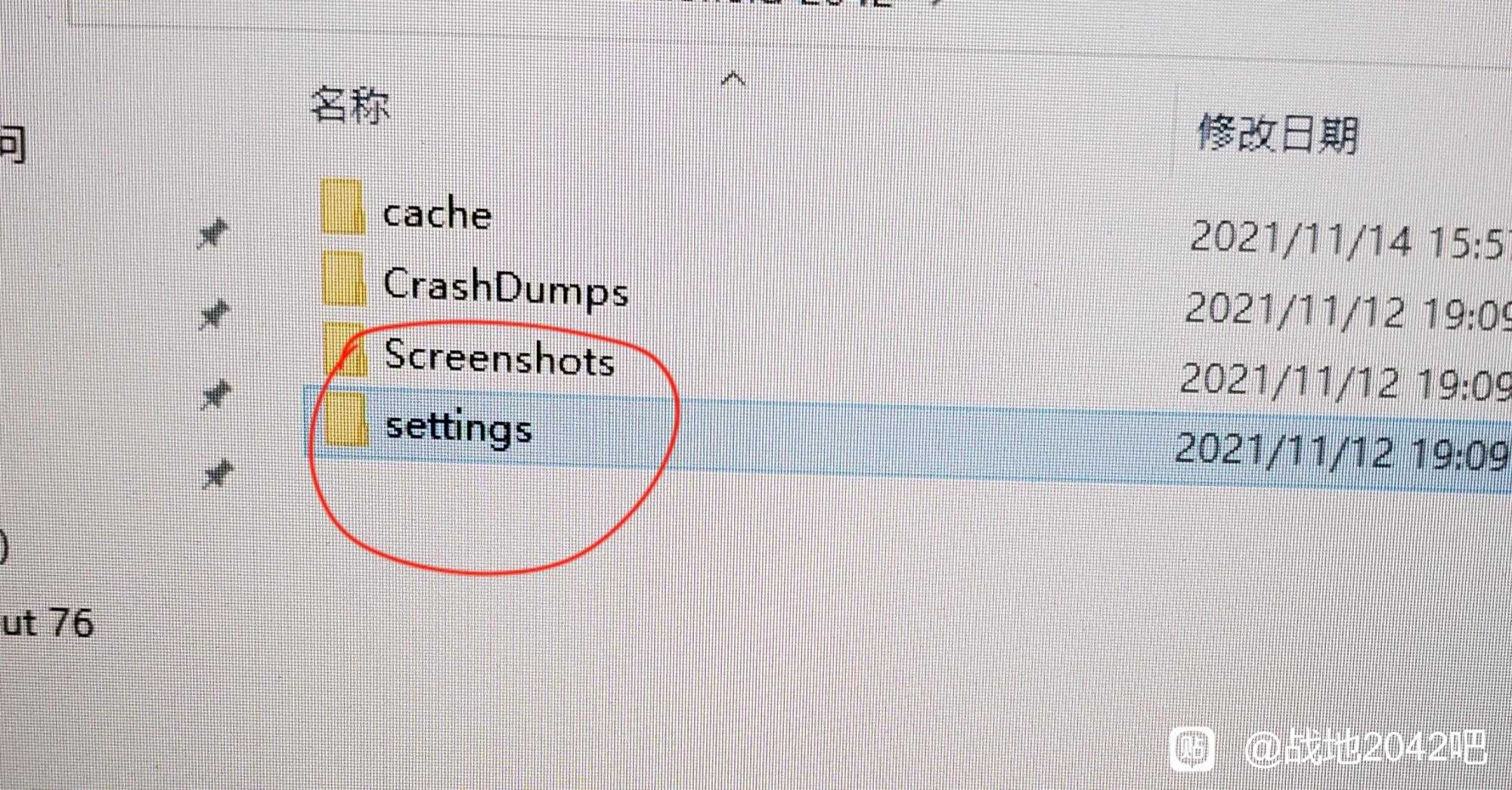Click the CrashDumps folder icon
Screen dimensions: 1512x790
click(x=344, y=279)
